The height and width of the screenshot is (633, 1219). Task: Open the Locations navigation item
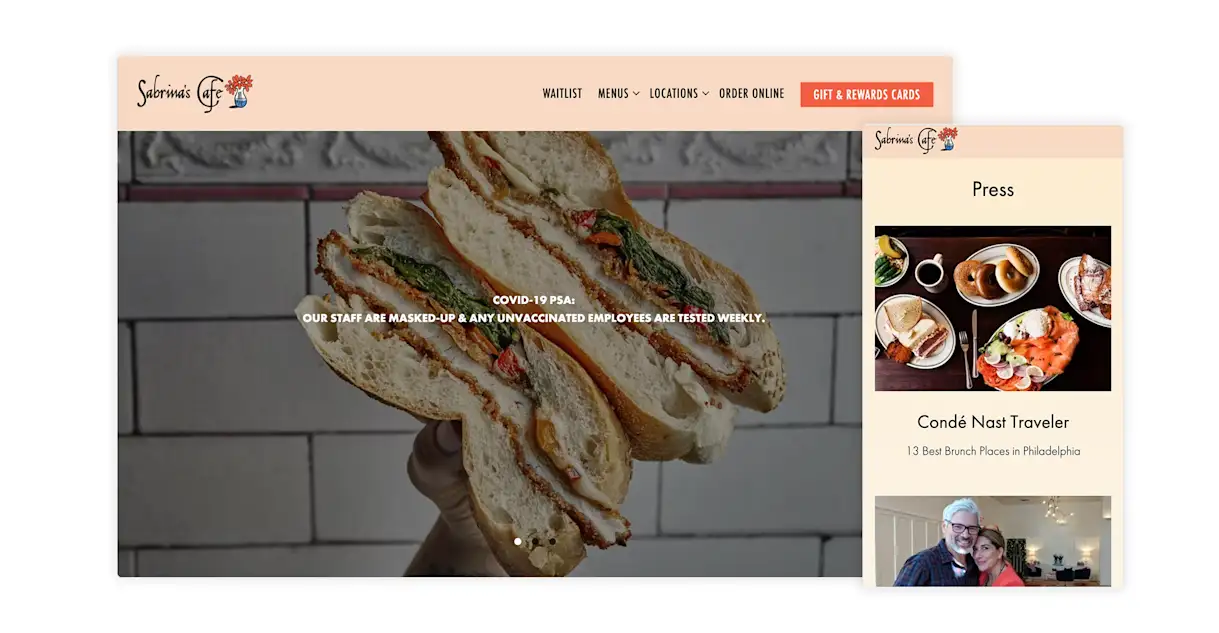click(x=674, y=94)
